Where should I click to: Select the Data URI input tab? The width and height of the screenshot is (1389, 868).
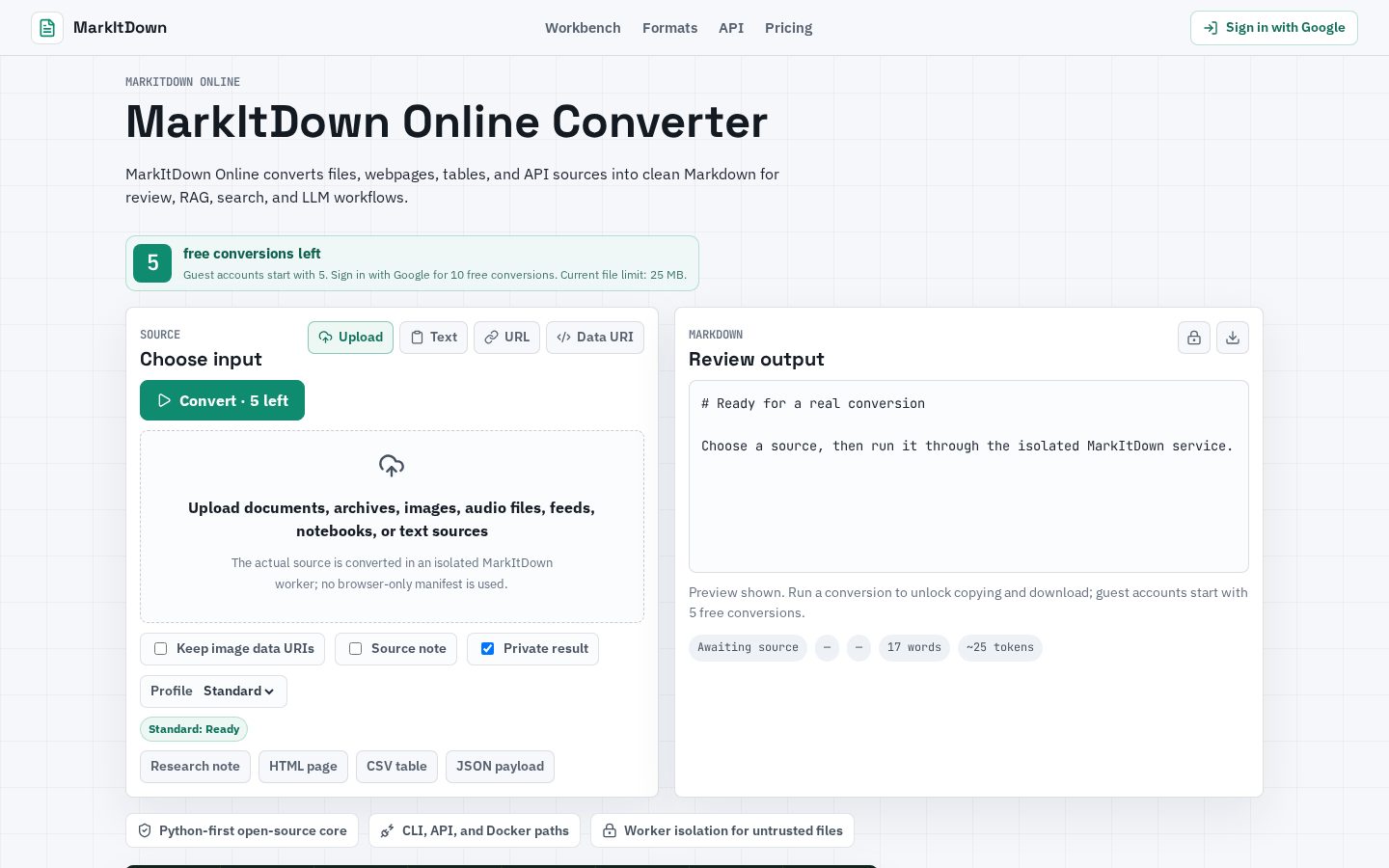tap(595, 338)
